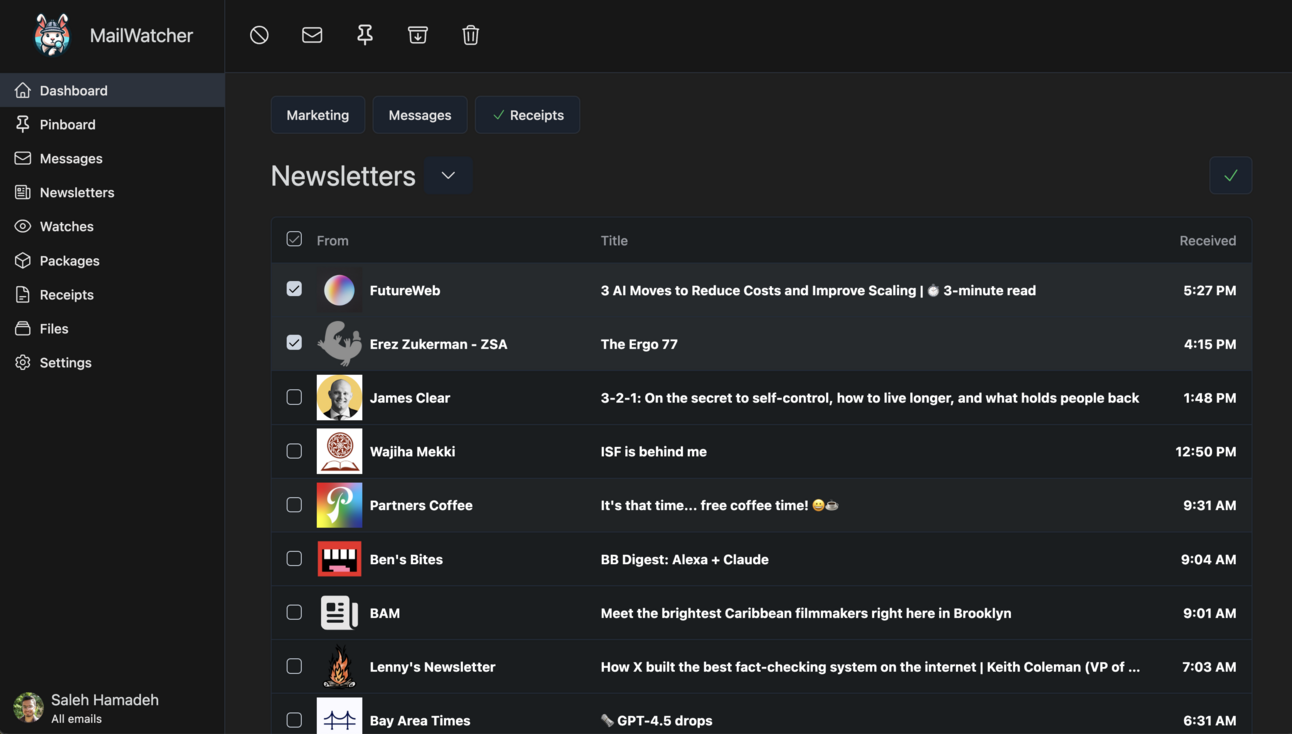Expand the Newsletters category dropdown chevron

(x=448, y=175)
